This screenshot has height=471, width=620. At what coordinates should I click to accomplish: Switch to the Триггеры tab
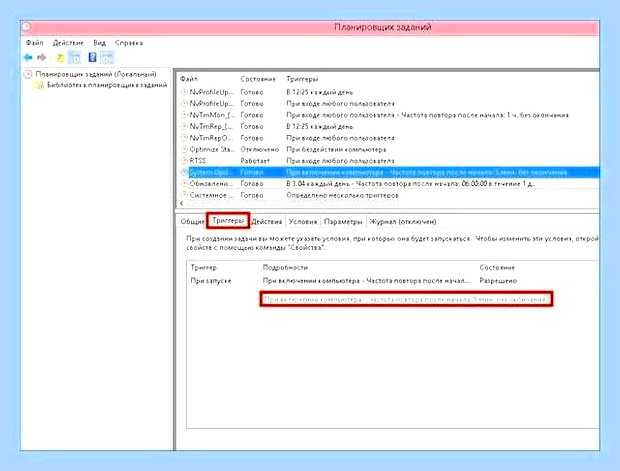click(x=228, y=221)
